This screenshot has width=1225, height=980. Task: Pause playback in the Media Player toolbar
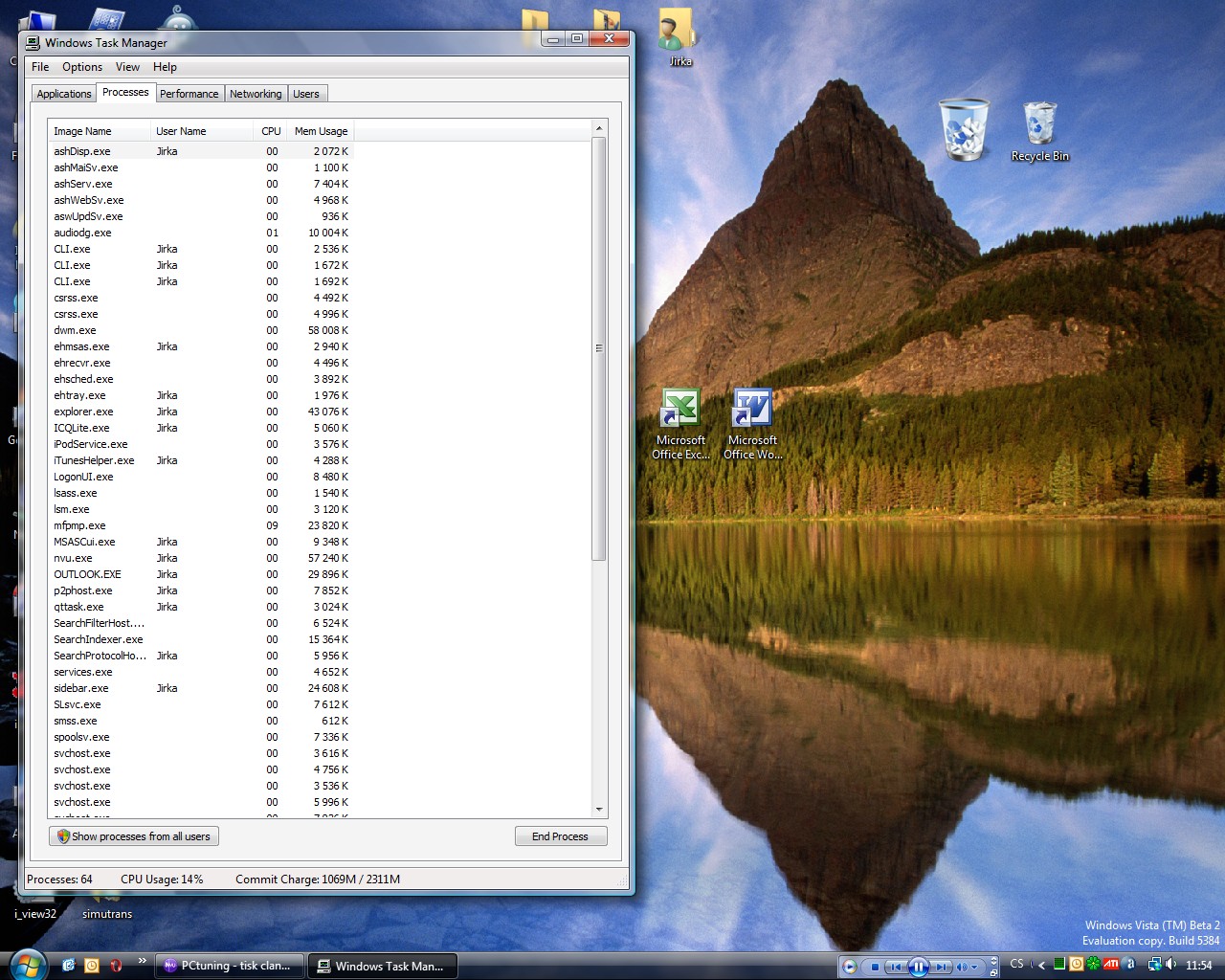(918, 967)
